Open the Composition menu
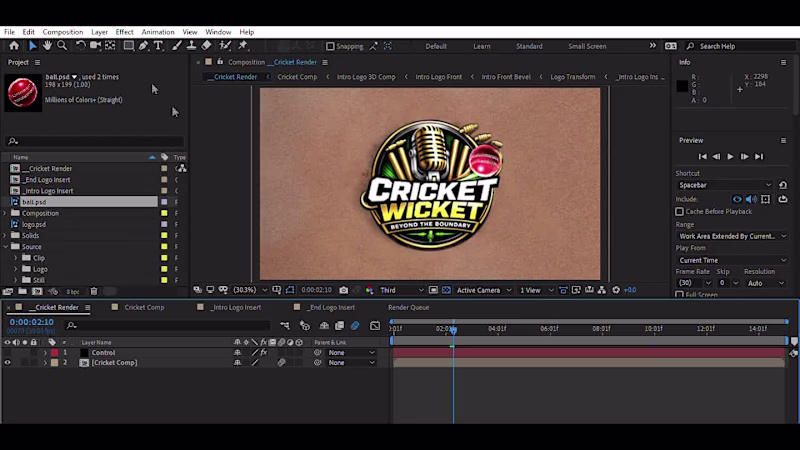The width and height of the screenshot is (800, 450). [63, 32]
